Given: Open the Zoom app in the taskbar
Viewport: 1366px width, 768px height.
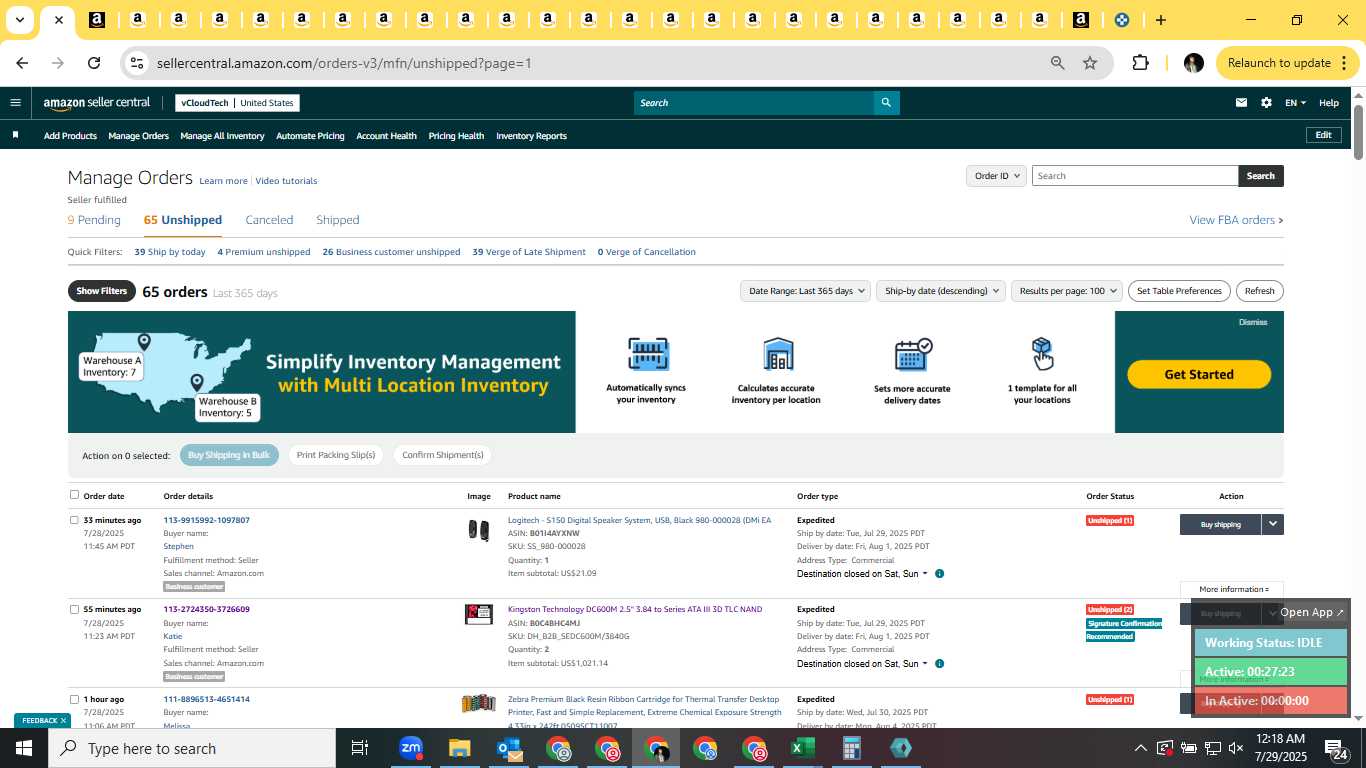Looking at the screenshot, I should click(410, 748).
